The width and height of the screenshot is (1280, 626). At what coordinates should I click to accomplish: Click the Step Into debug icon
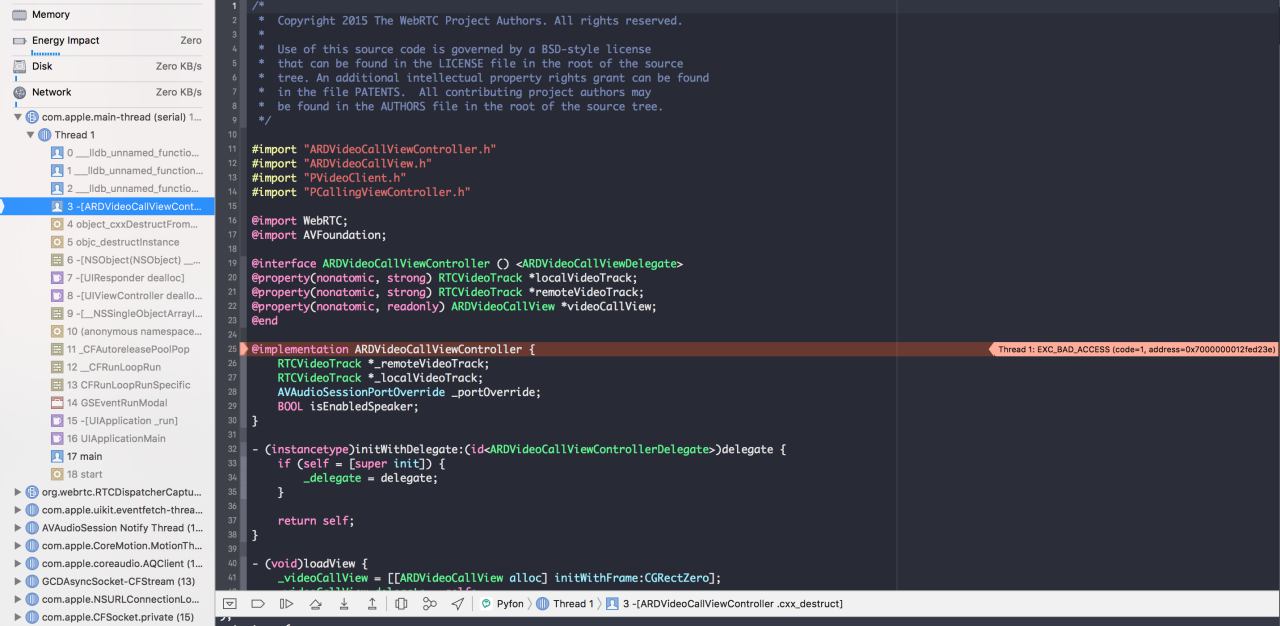click(344, 604)
